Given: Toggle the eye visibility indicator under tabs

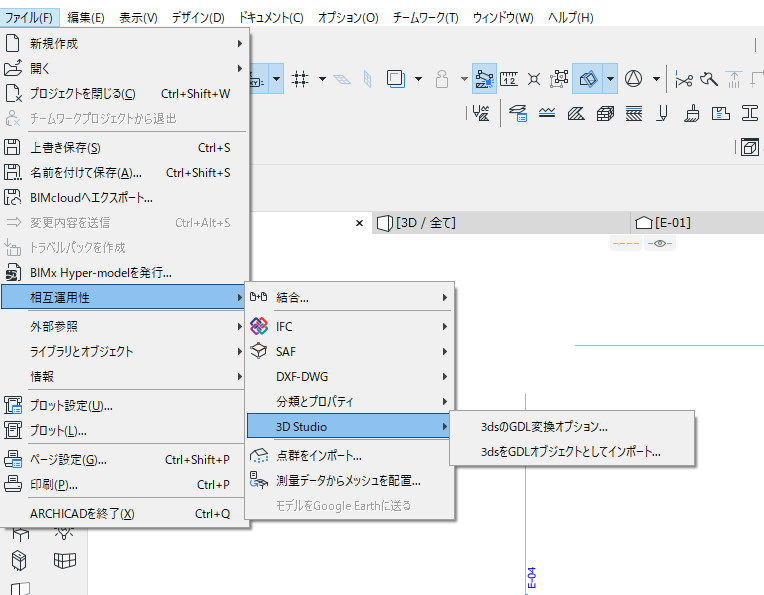Looking at the screenshot, I should [x=660, y=243].
